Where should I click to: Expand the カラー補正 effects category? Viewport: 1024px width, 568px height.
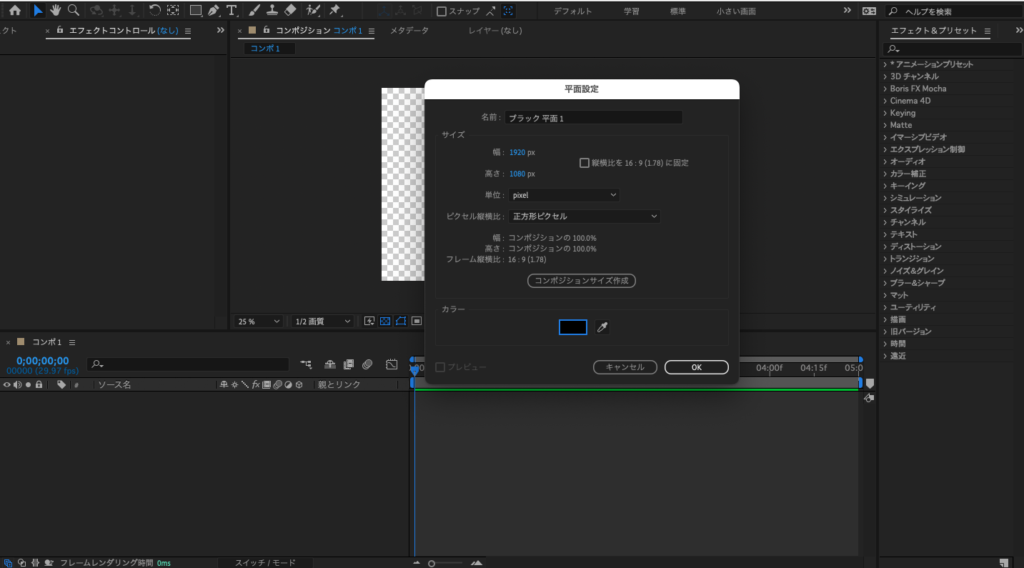click(x=908, y=173)
